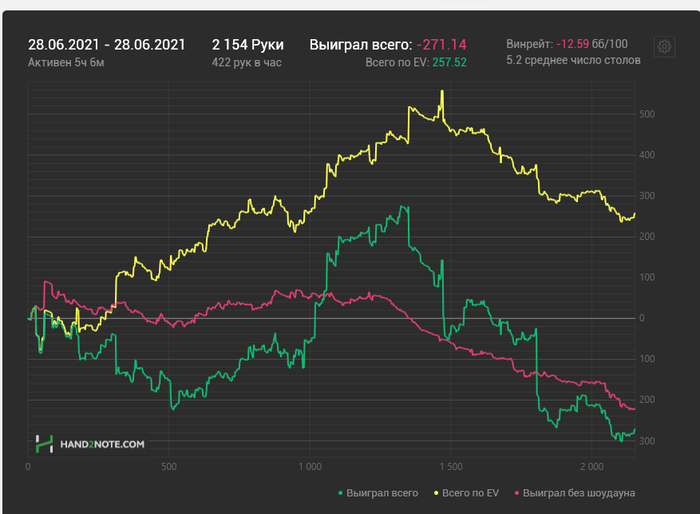Open the graph settings gear icon
Screen dimensions: 700x514
pos(664,46)
